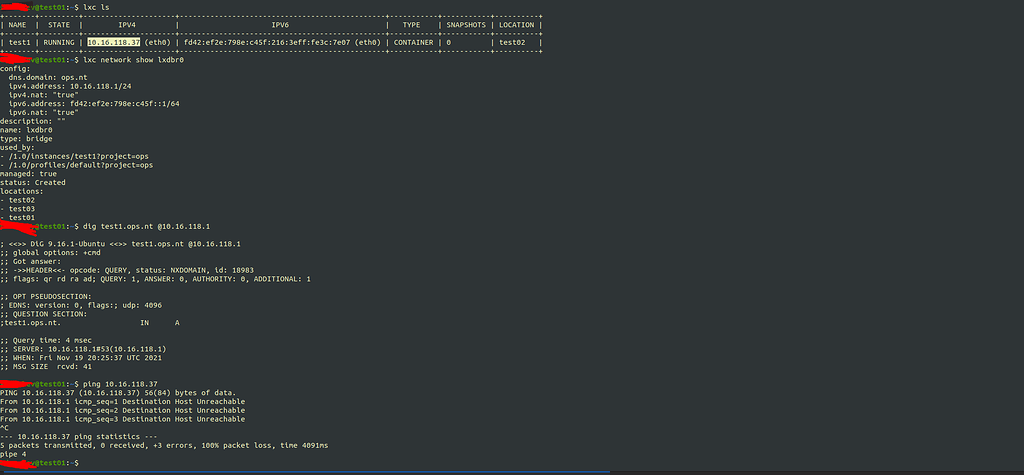Click the ';test1.ops.nt. IN A' question record
Image resolution: width=1024 pixels, height=475 pixels.
[89, 323]
